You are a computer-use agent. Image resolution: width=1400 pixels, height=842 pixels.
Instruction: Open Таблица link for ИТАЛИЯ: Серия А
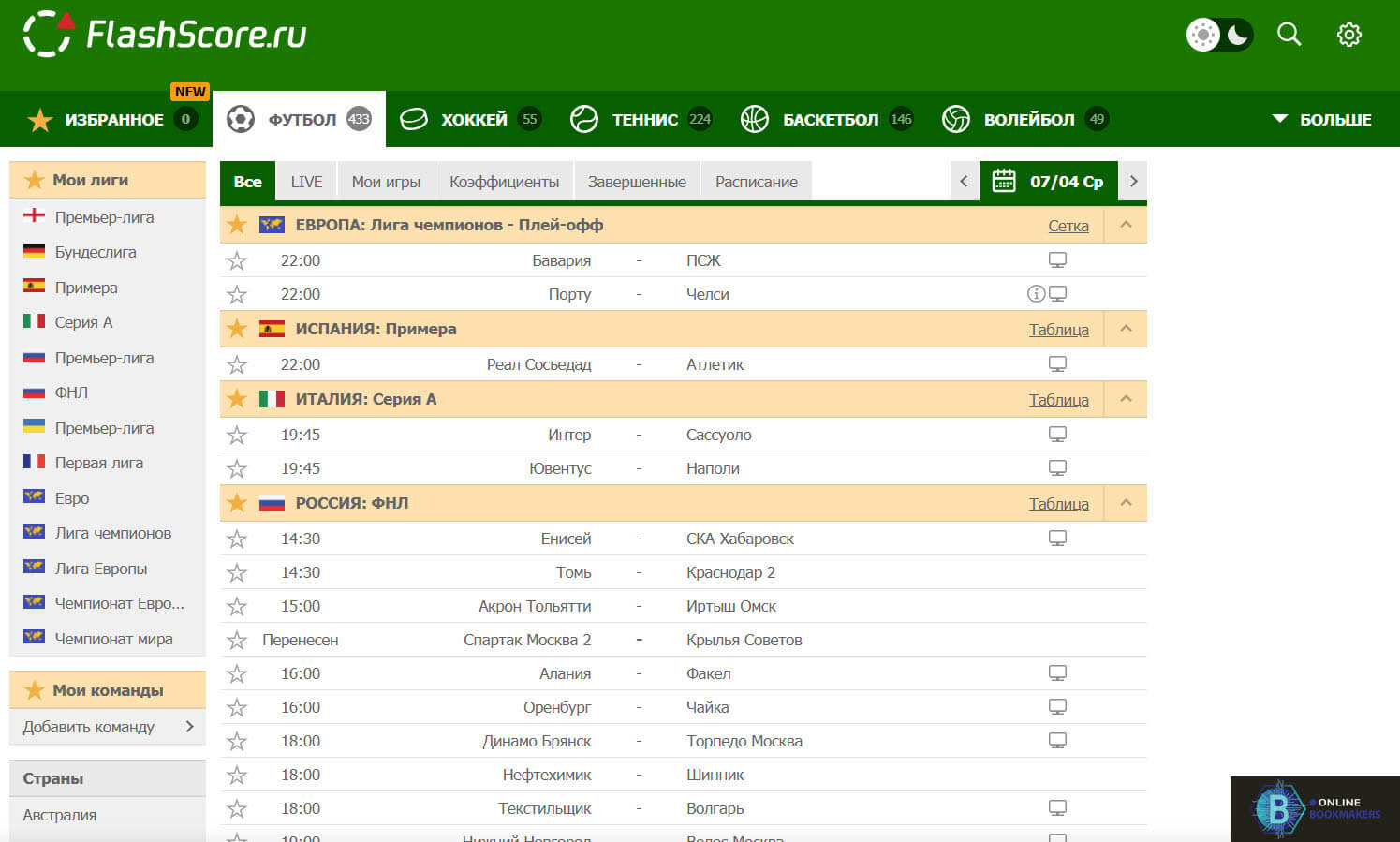[x=1059, y=400]
